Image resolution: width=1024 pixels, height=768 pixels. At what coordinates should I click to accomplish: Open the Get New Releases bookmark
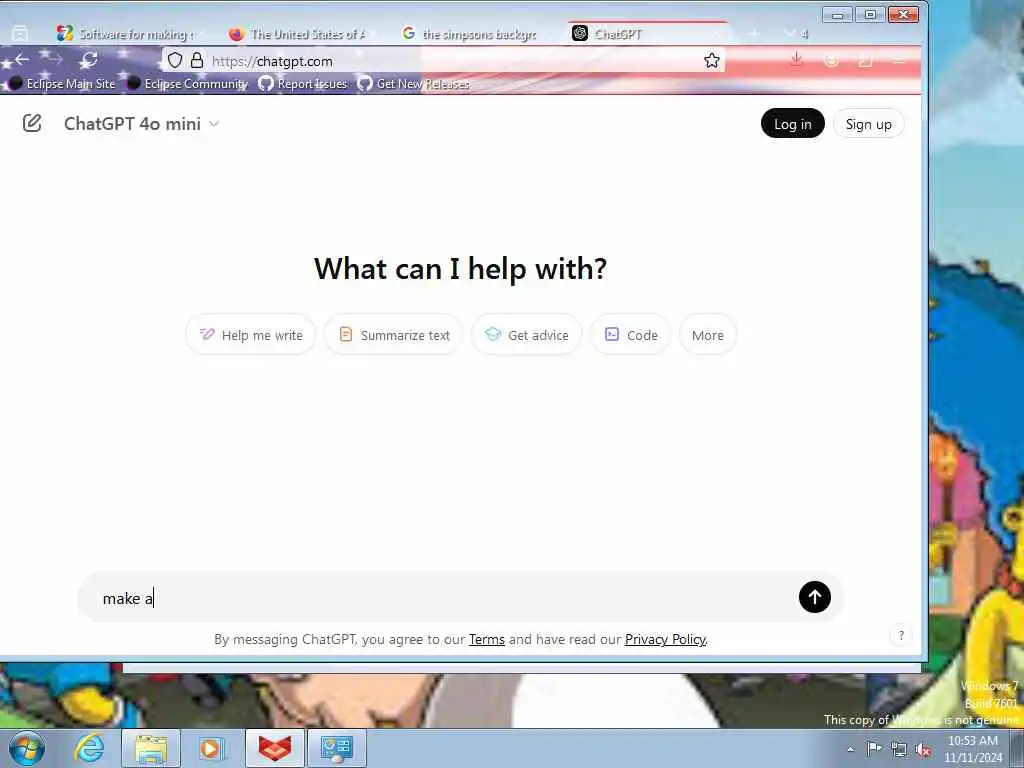[413, 84]
